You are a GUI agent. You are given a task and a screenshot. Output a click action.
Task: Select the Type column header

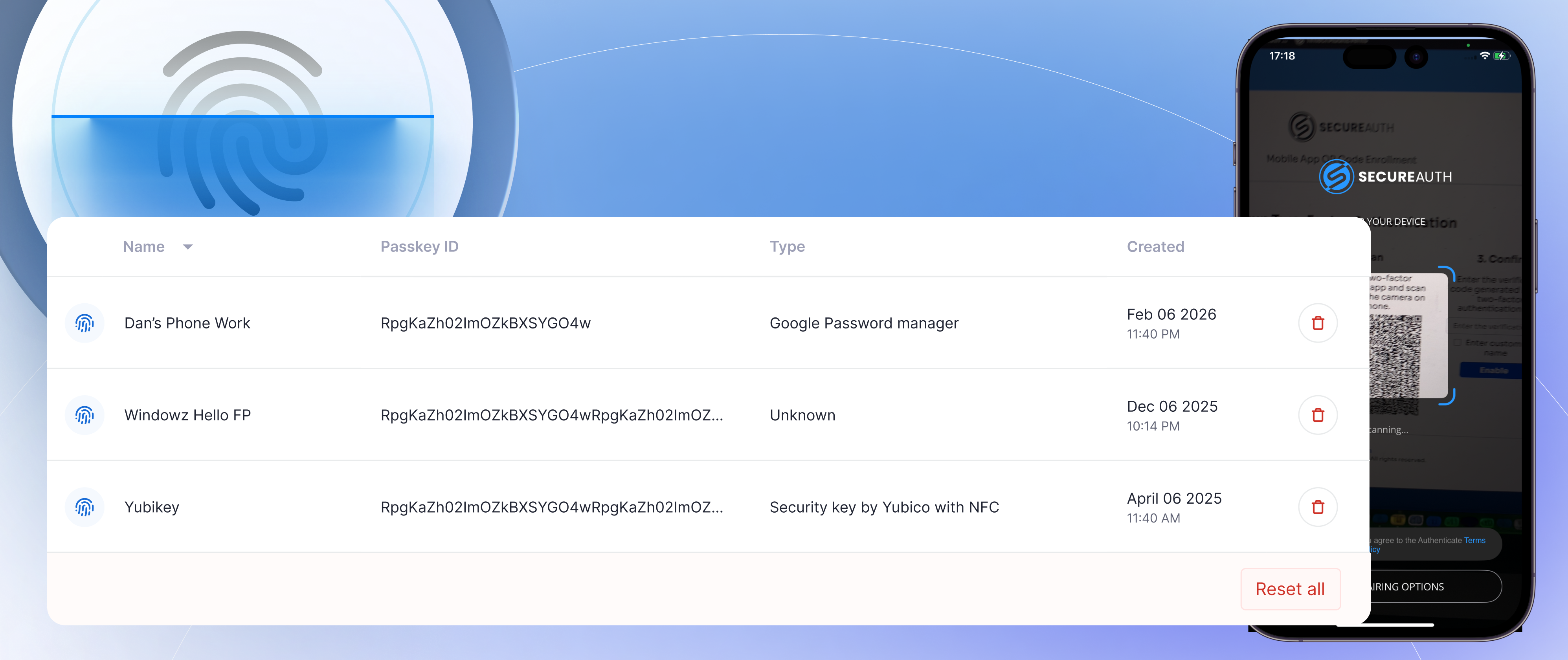[787, 246]
